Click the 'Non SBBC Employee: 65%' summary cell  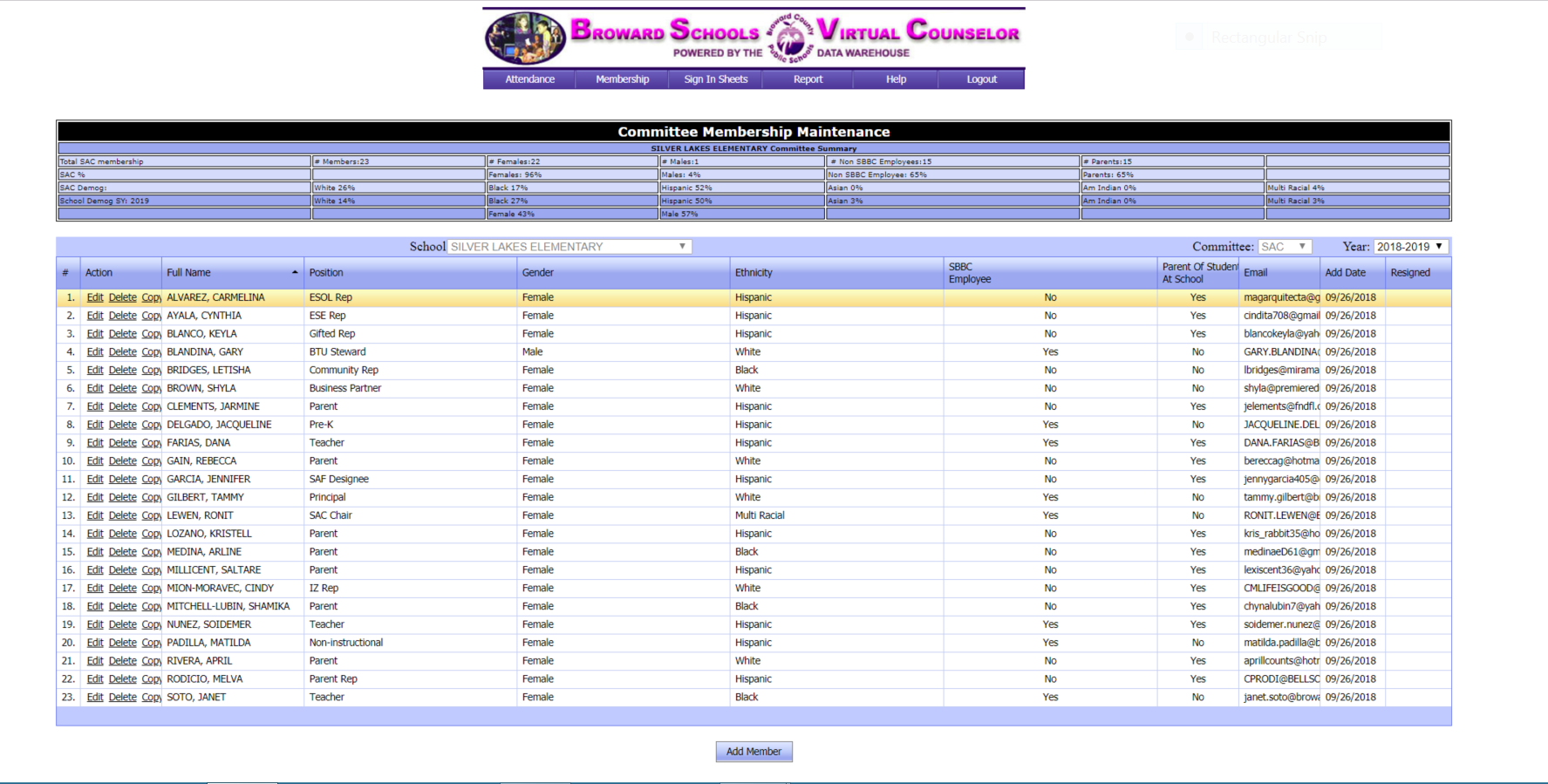coord(952,174)
